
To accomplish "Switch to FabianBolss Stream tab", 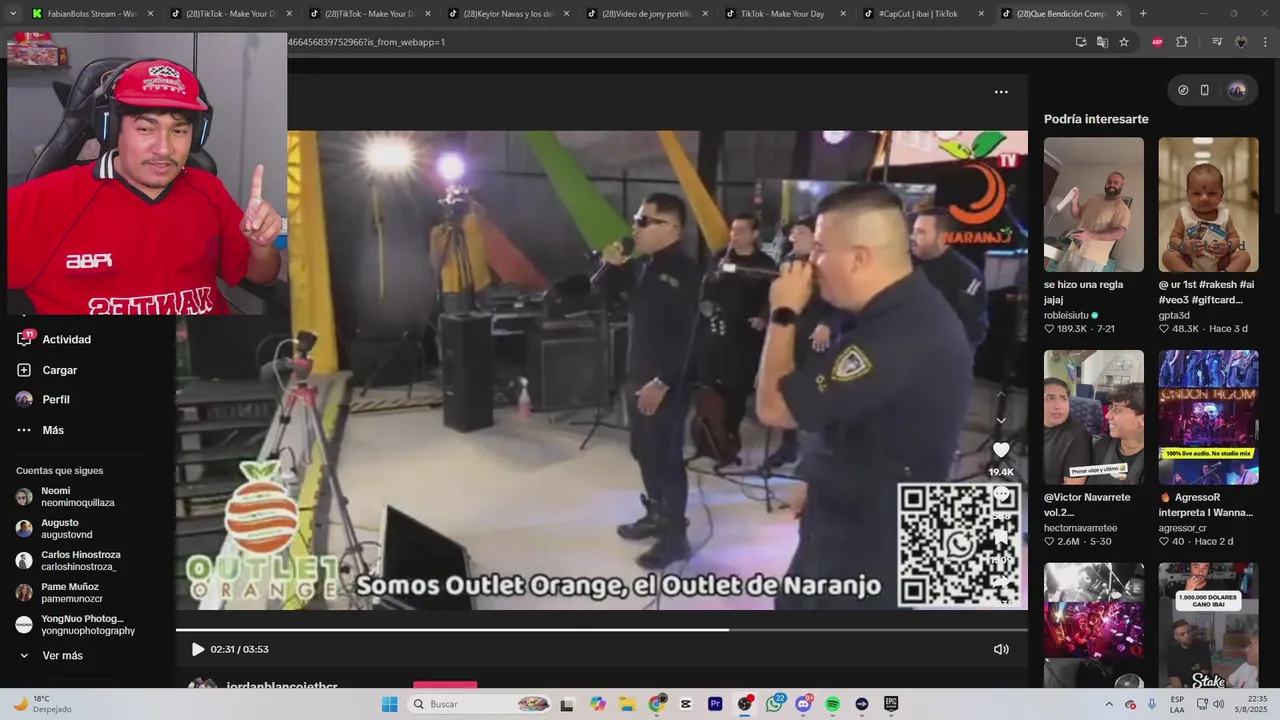I will point(92,14).
